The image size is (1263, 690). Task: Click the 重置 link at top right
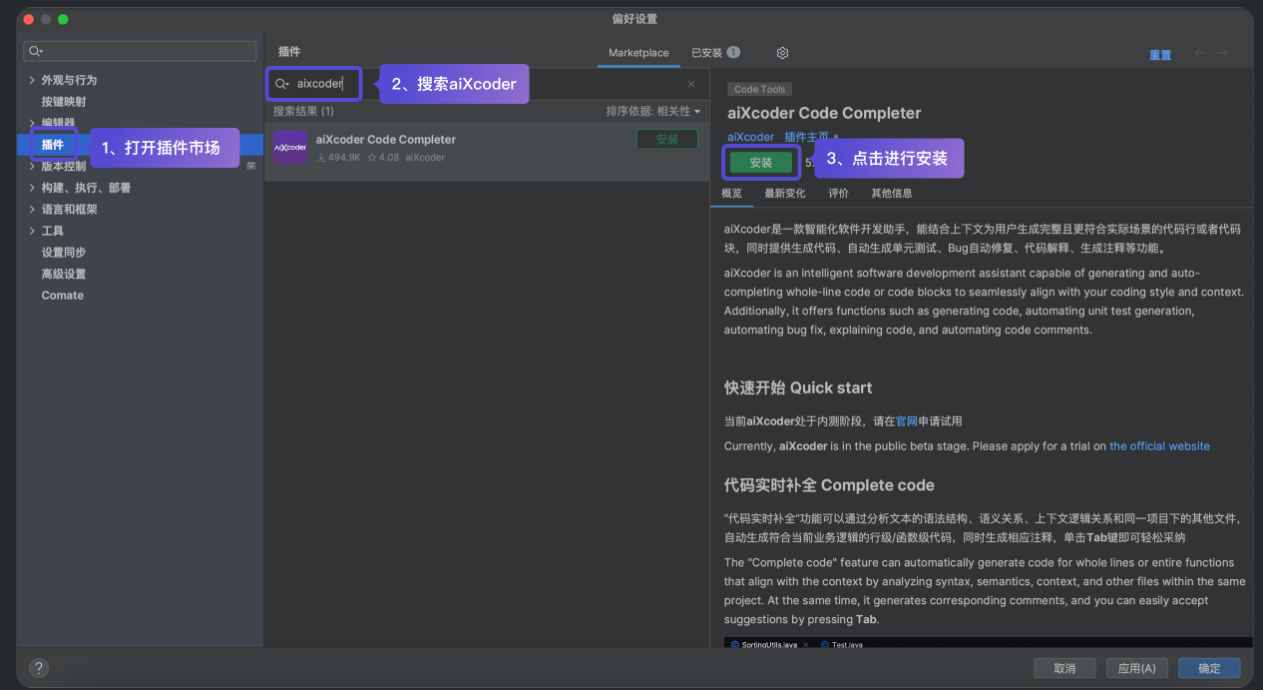pos(1160,55)
